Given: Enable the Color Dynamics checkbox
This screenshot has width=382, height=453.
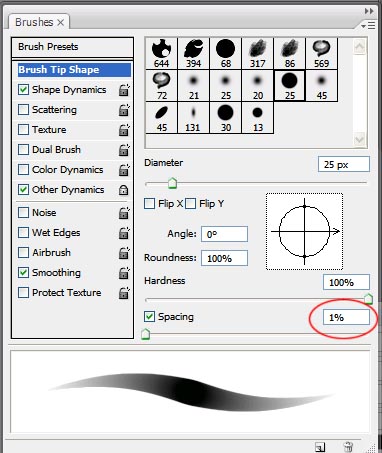Looking at the screenshot, I should tap(23, 170).
